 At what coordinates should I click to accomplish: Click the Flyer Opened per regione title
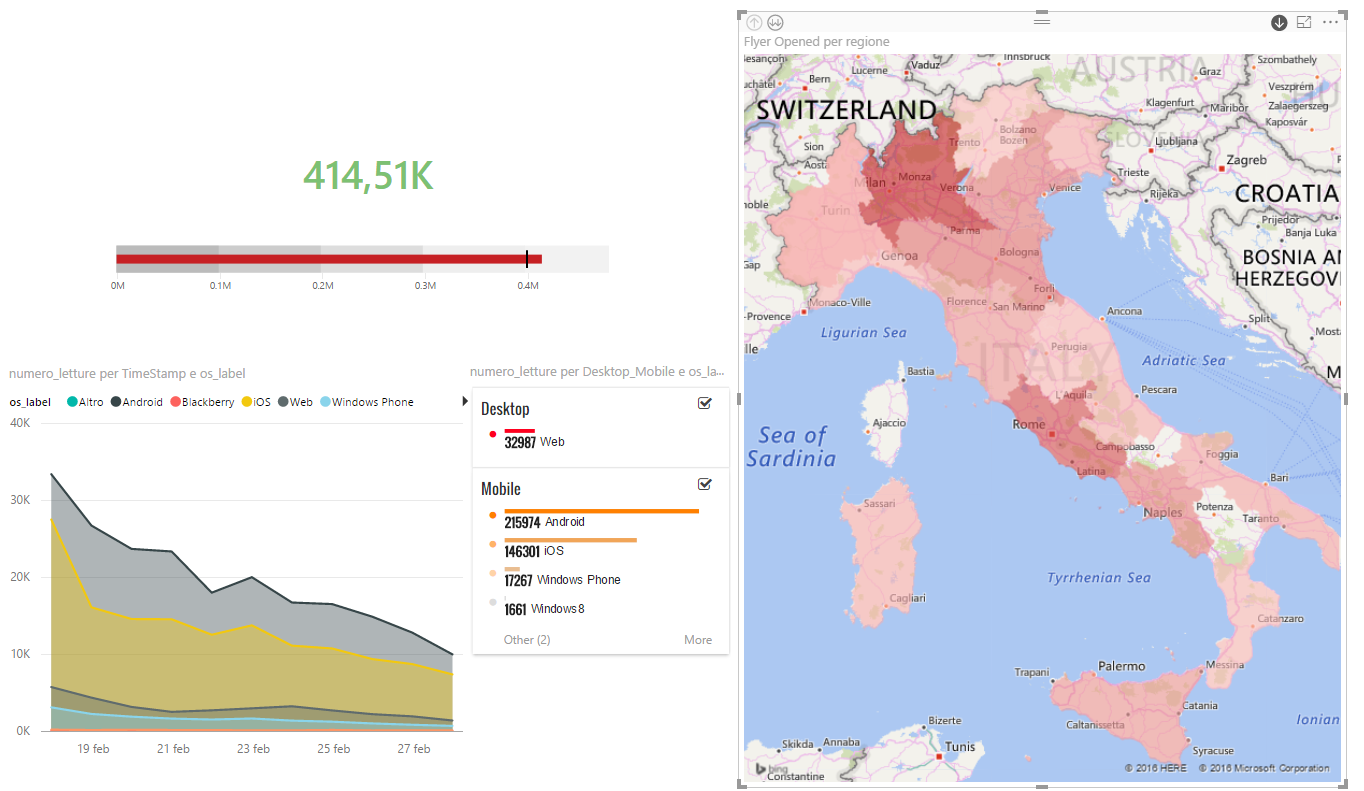817,42
